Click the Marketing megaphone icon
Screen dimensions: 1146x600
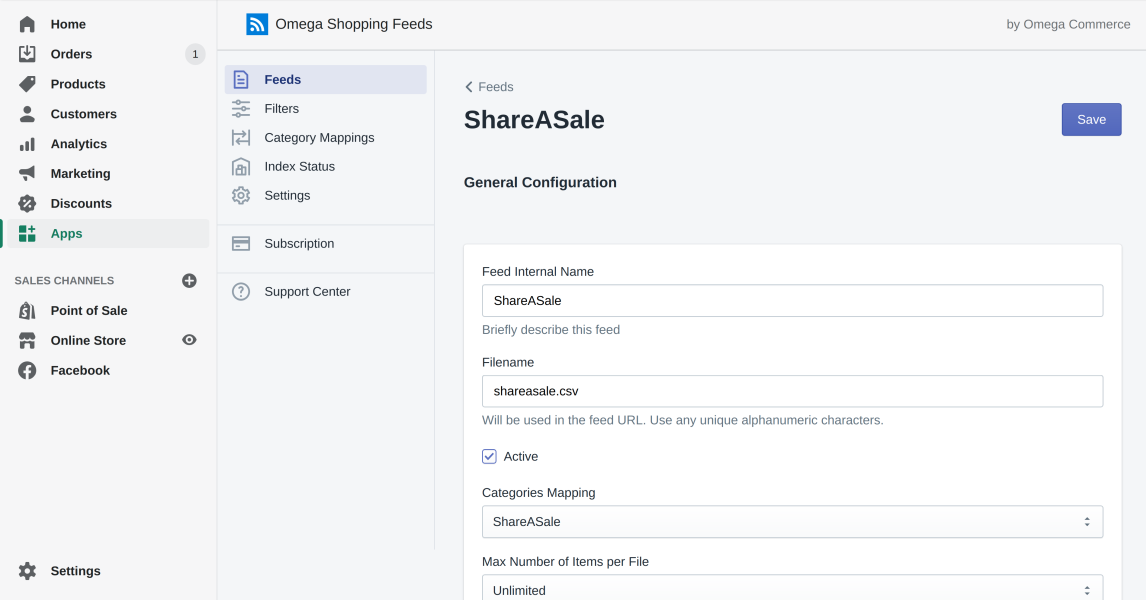pyautogui.click(x=27, y=174)
